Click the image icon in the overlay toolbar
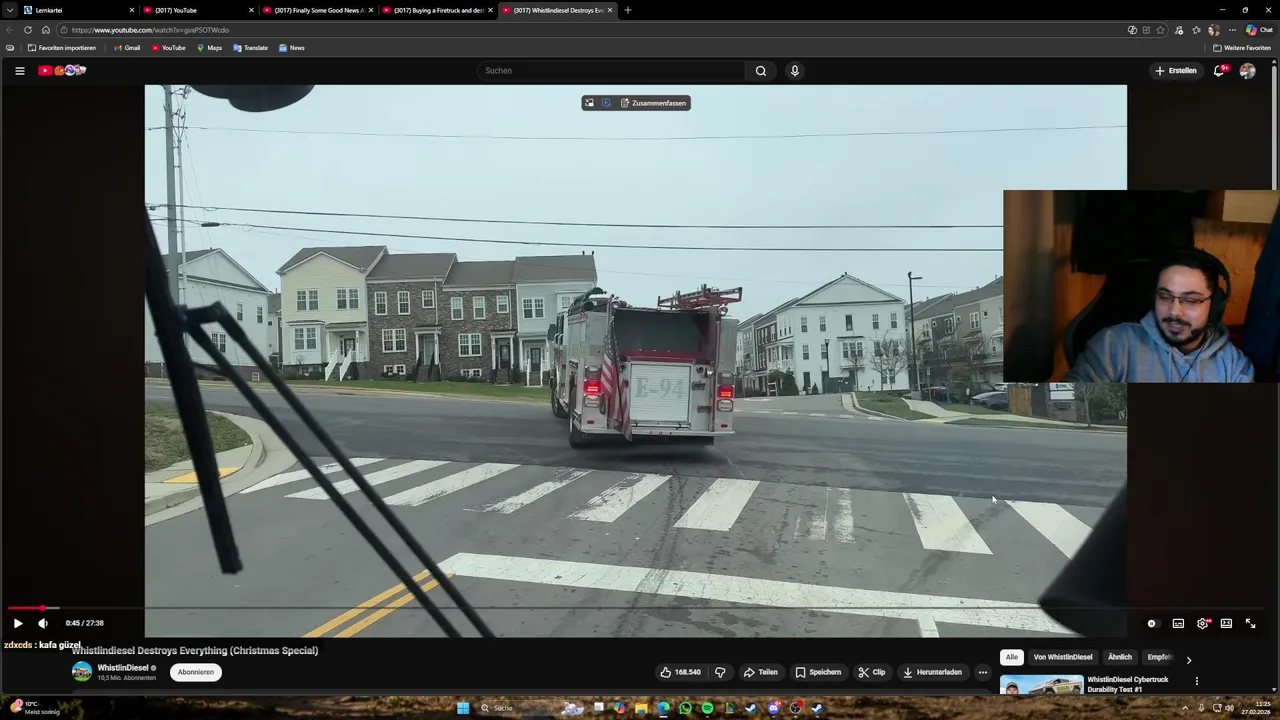Screen dimensions: 1280x720 coord(589,103)
